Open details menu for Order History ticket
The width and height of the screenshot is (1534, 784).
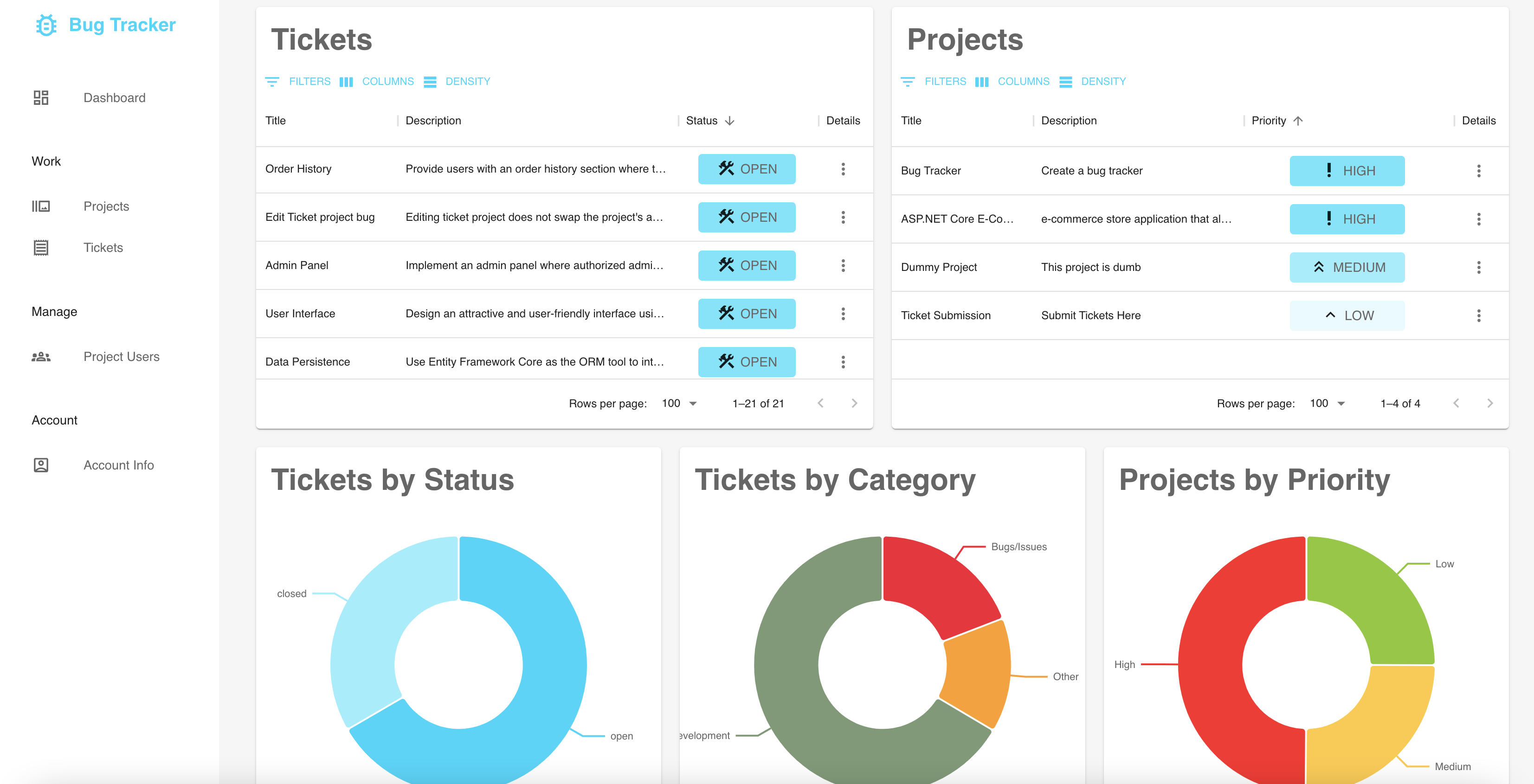pyautogui.click(x=843, y=169)
